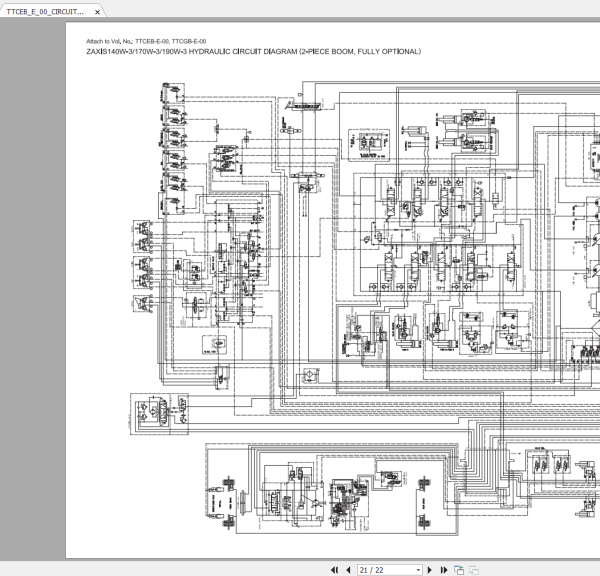The width and height of the screenshot is (600, 576).
Task: Go to the previous page
Action: point(348,569)
